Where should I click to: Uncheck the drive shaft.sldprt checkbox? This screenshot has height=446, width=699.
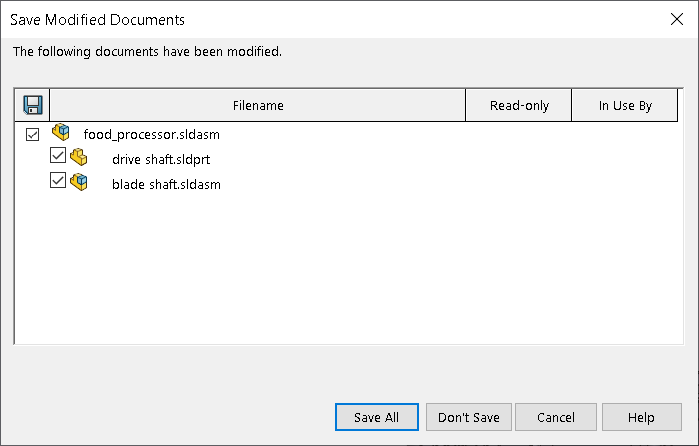[57, 157]
